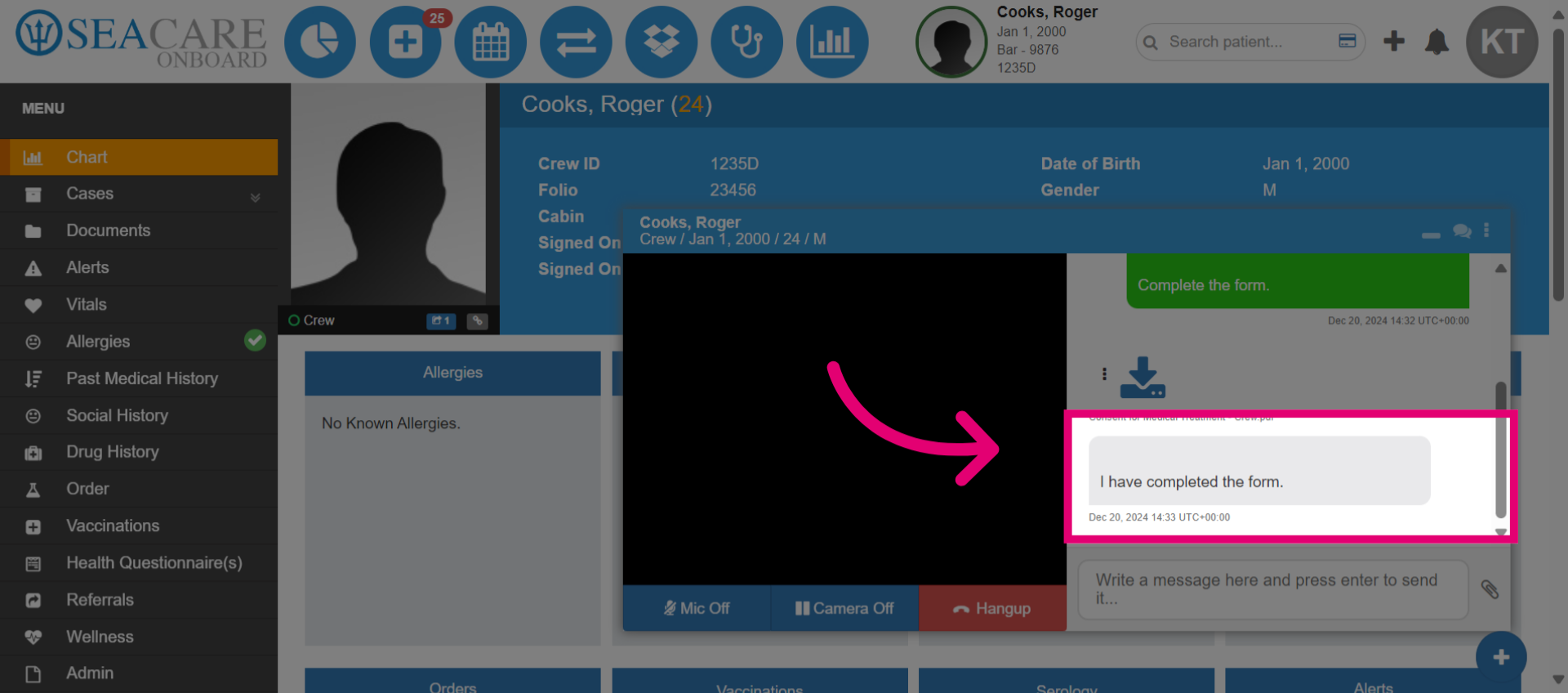Screen dimensions: 1568x693
Task: Click the large patient photo
Action: point(389,194)
